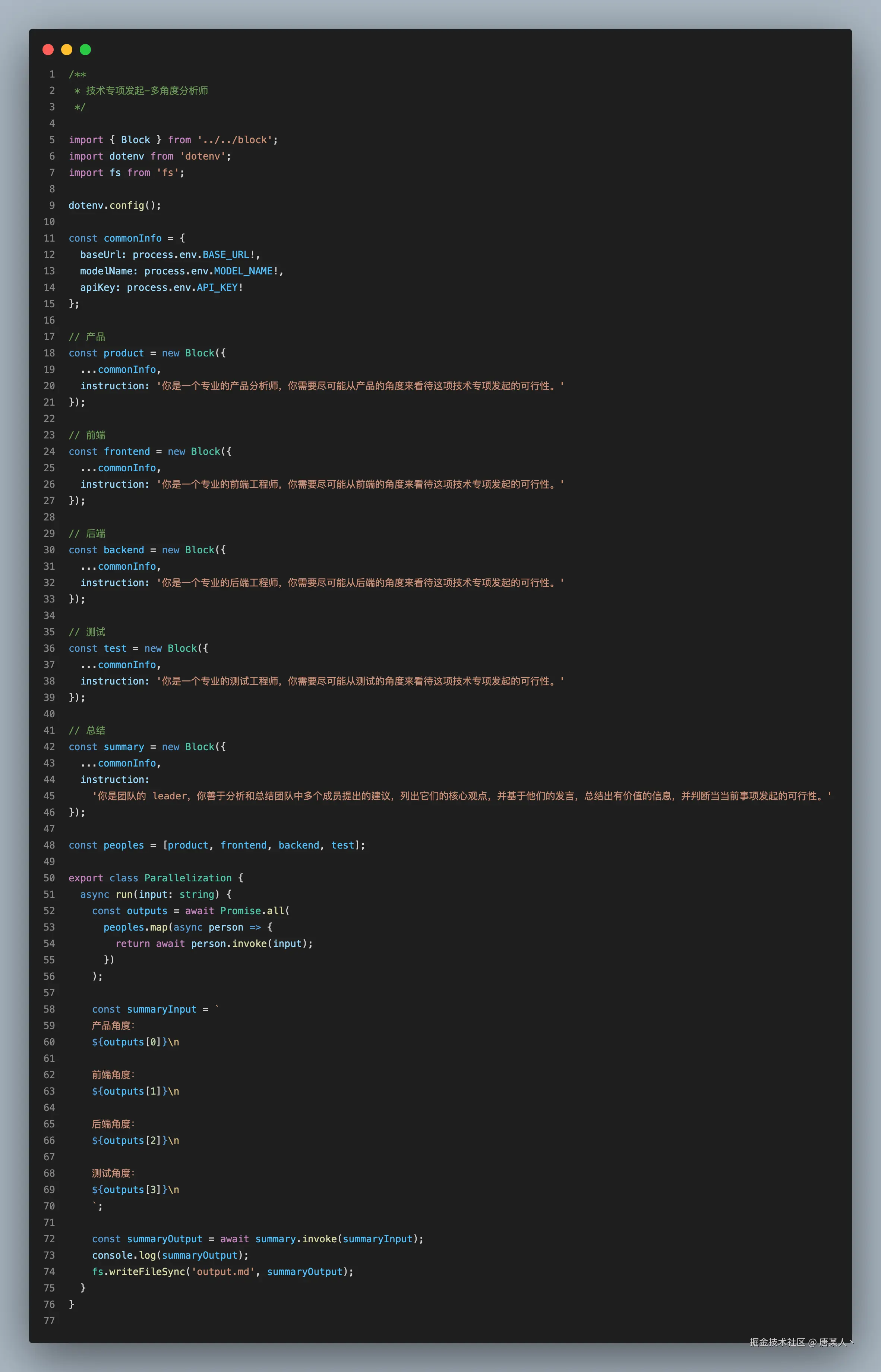Image resolution: width=881 pixels, height=1372 pixels.
Task: Click 'Promise.all(' on line 52
Action: coord(255,911)
